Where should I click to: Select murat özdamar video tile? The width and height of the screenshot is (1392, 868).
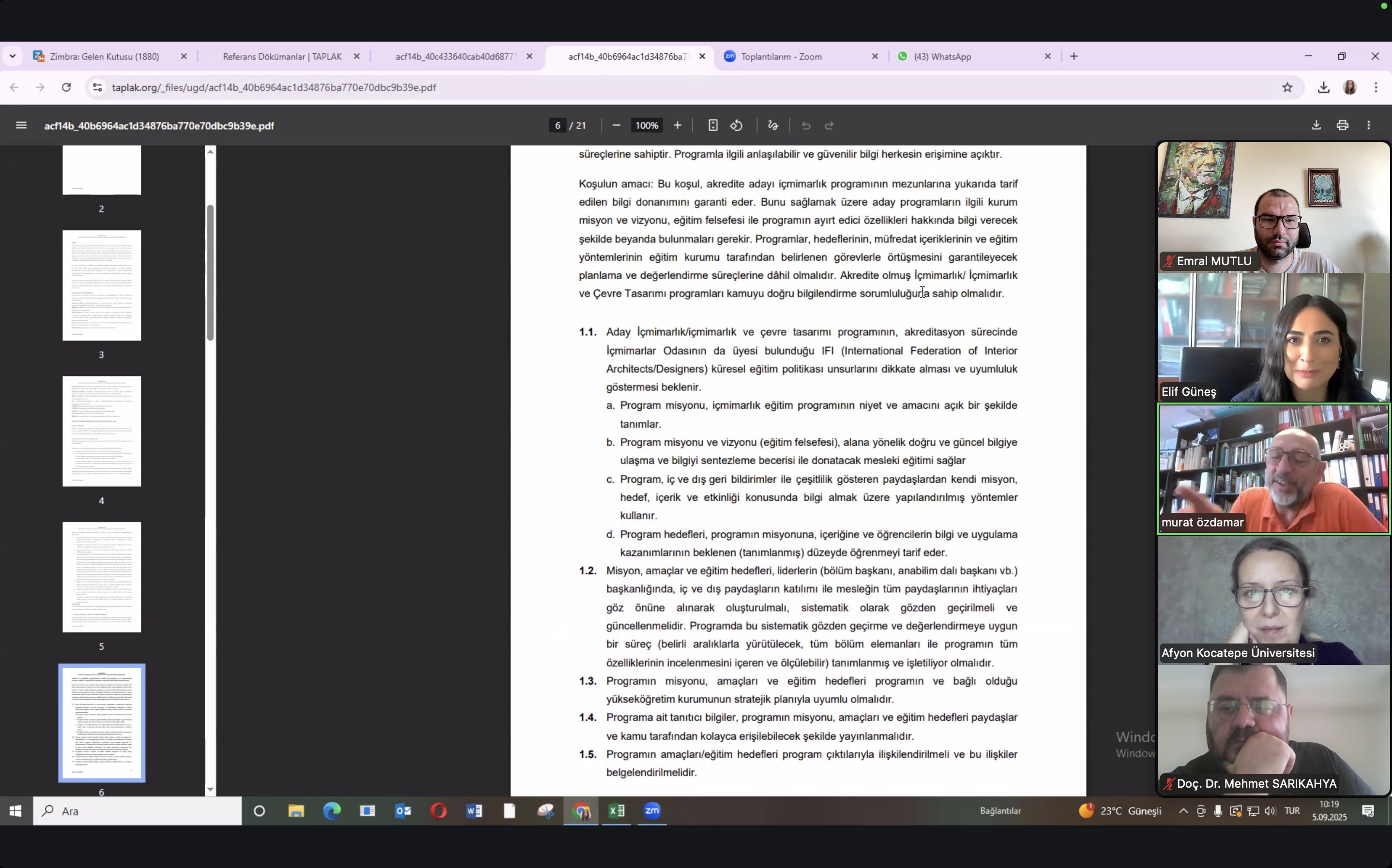pyautogui.click(x=1273, y=468)
